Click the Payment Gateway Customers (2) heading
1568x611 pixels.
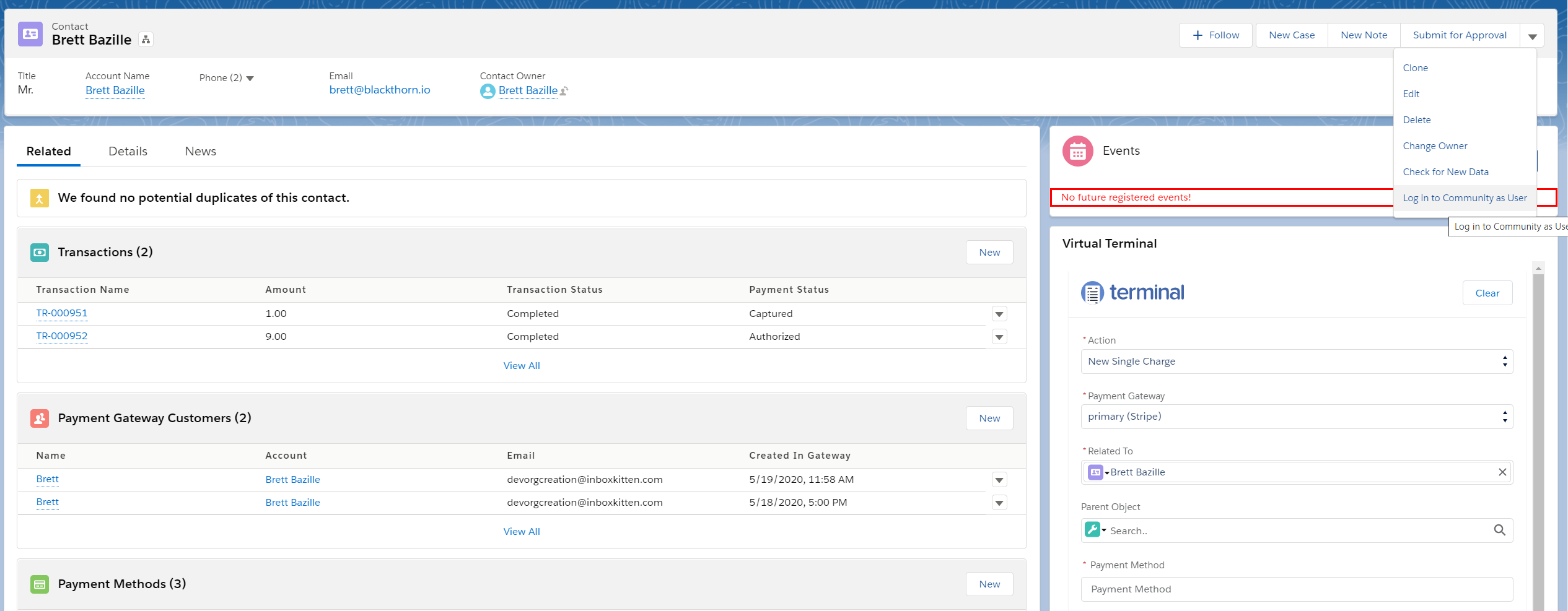pos(154,418)
